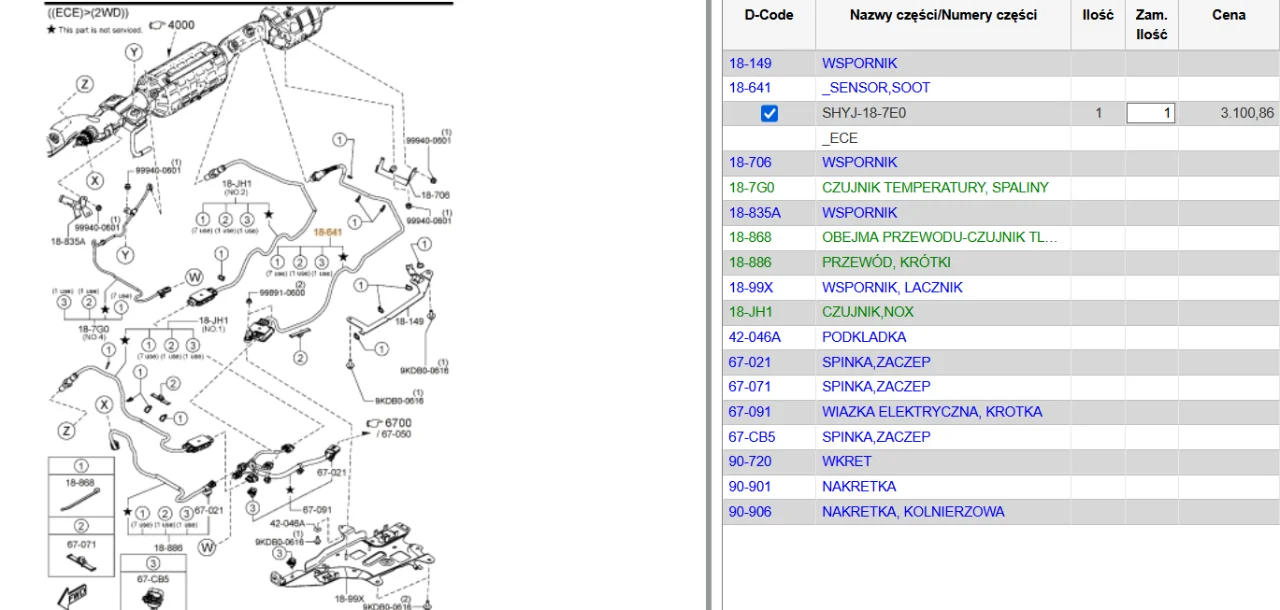Select WIAZKA ELEKTRYCZNA, KROTKA entry

[932, 411]
